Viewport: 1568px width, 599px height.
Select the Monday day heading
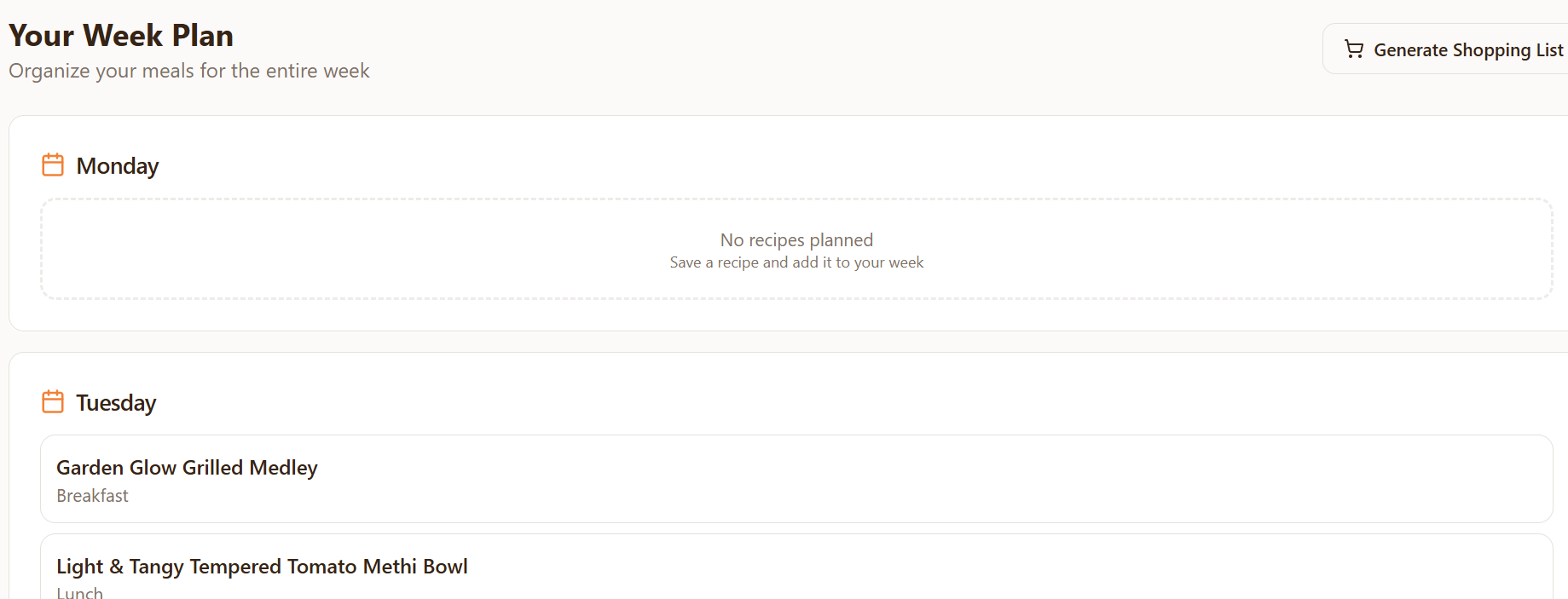pos(118,166)
